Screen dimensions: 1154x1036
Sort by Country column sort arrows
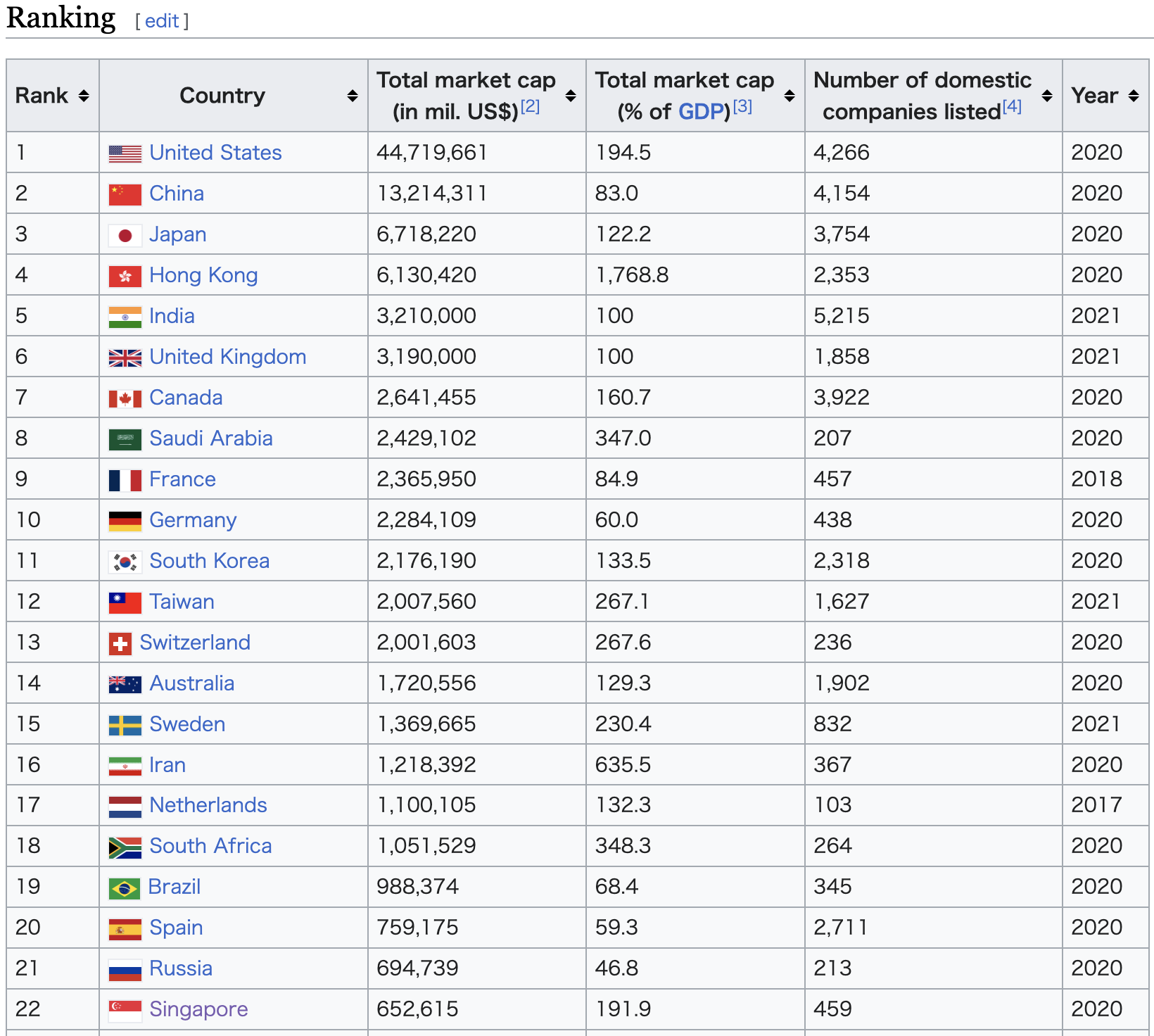(353, 96)
